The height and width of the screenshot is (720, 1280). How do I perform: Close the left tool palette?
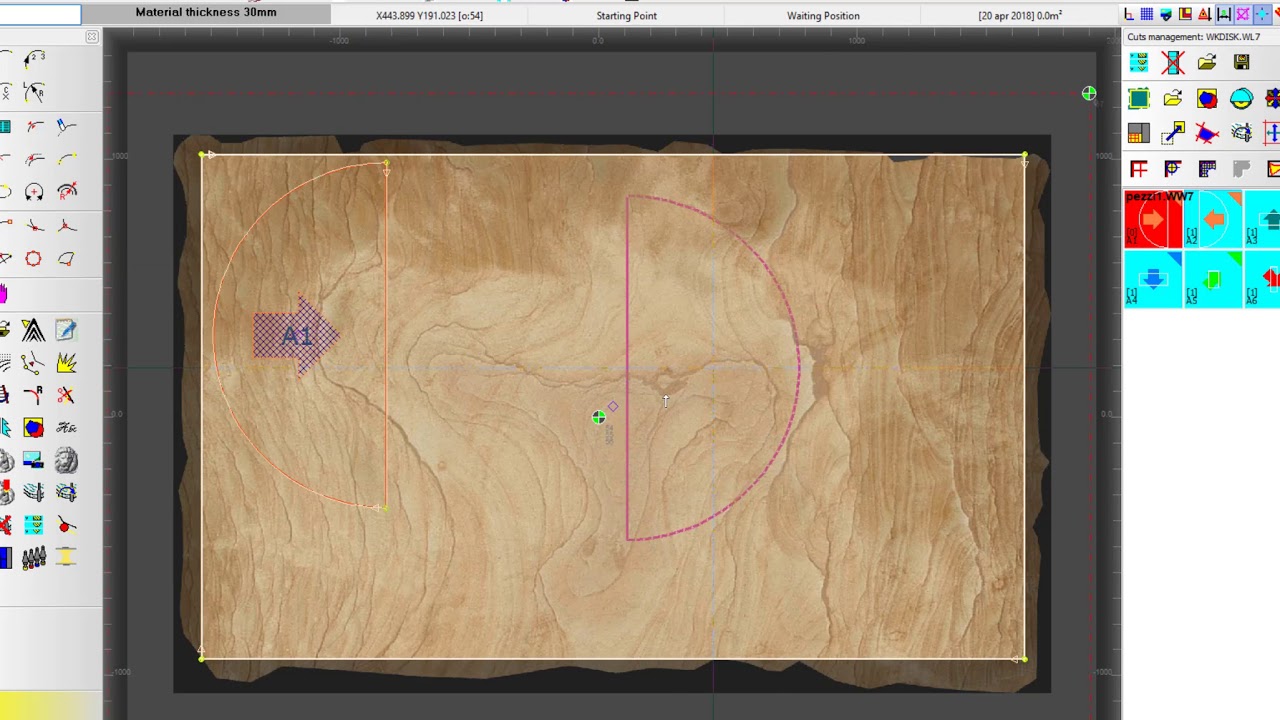[x=92, y=37]
